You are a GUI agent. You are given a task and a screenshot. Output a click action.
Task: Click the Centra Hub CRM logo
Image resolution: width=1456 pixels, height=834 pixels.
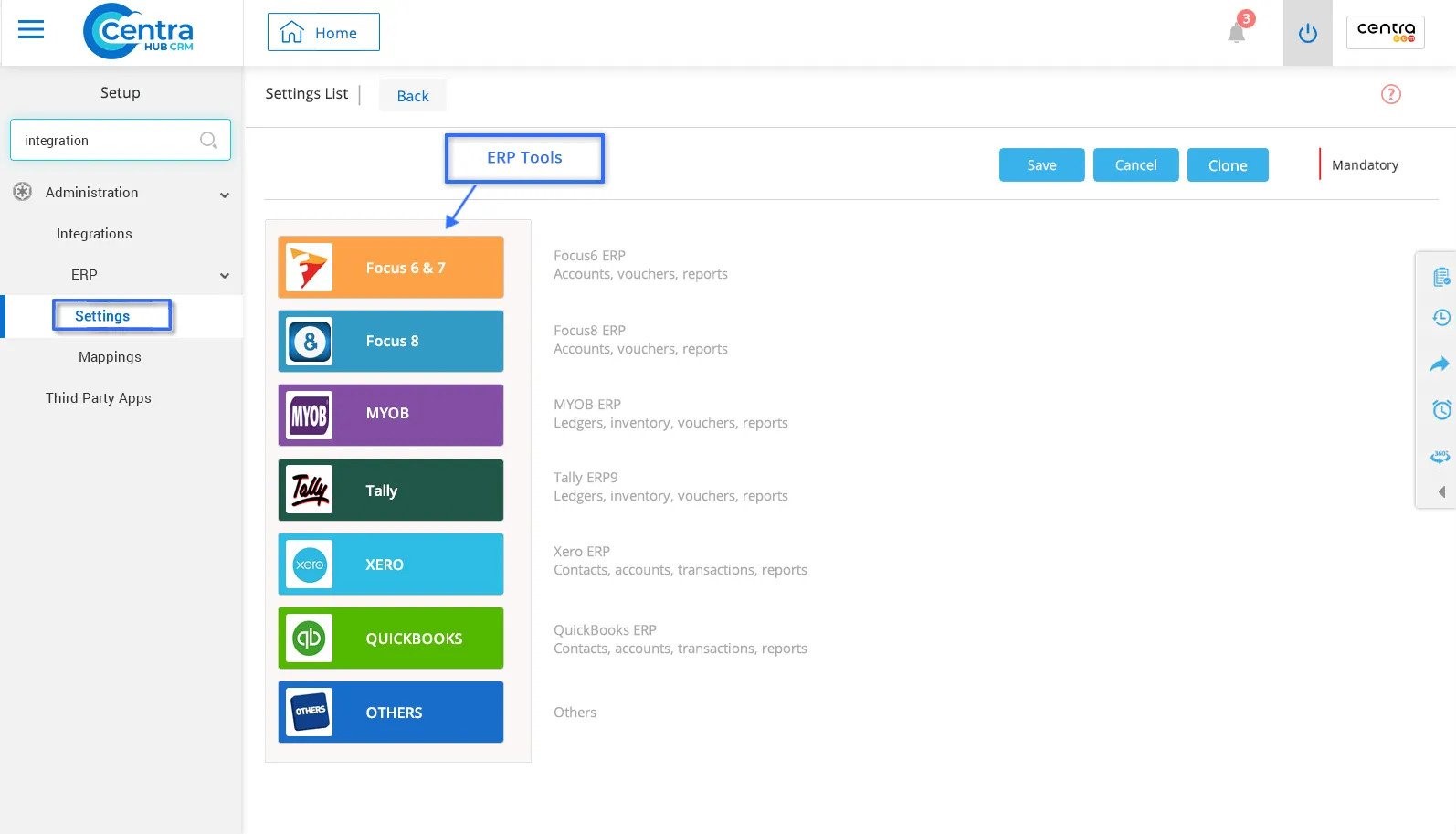click(138, 31)
